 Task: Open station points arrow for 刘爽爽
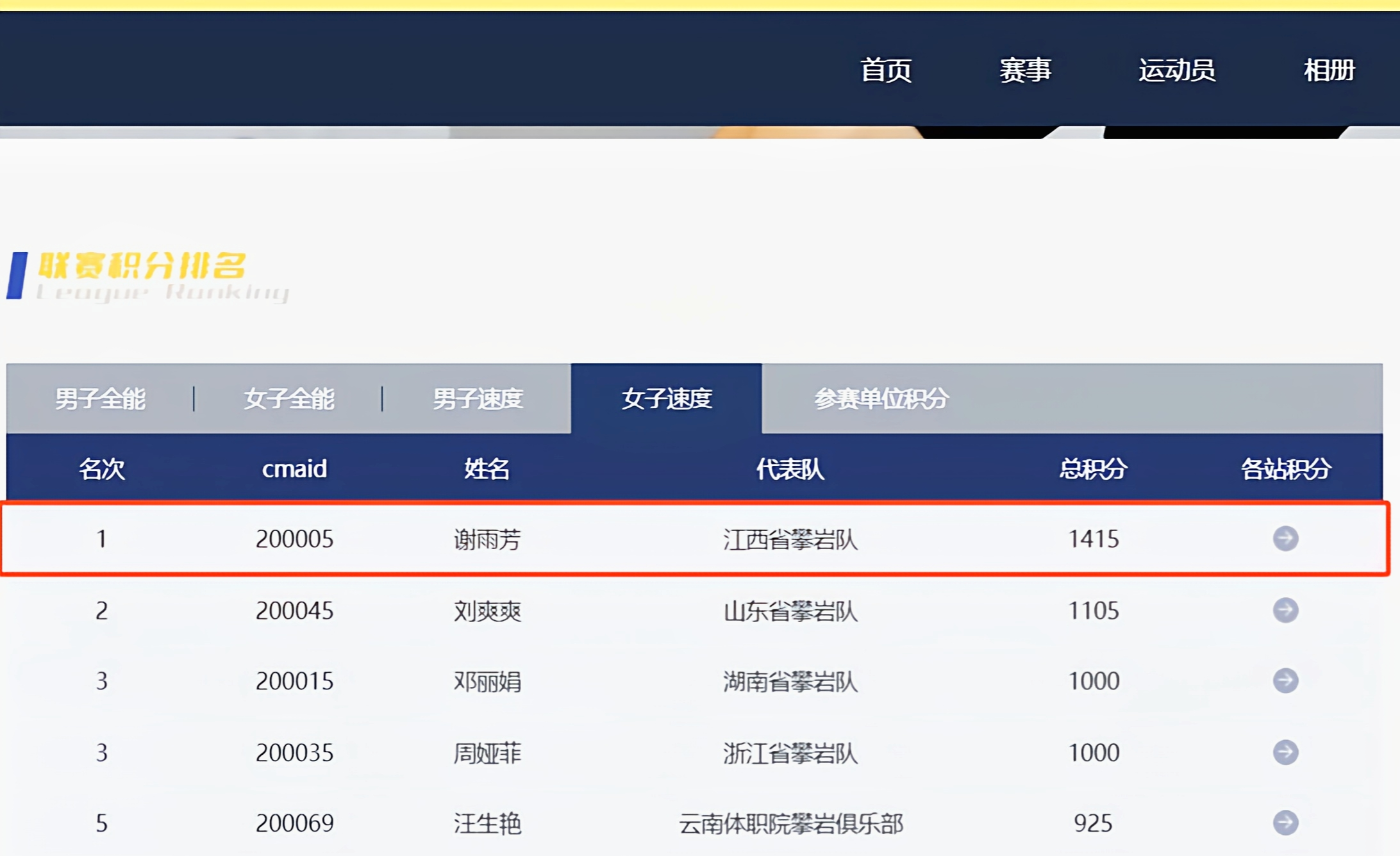pos(1285,610)
